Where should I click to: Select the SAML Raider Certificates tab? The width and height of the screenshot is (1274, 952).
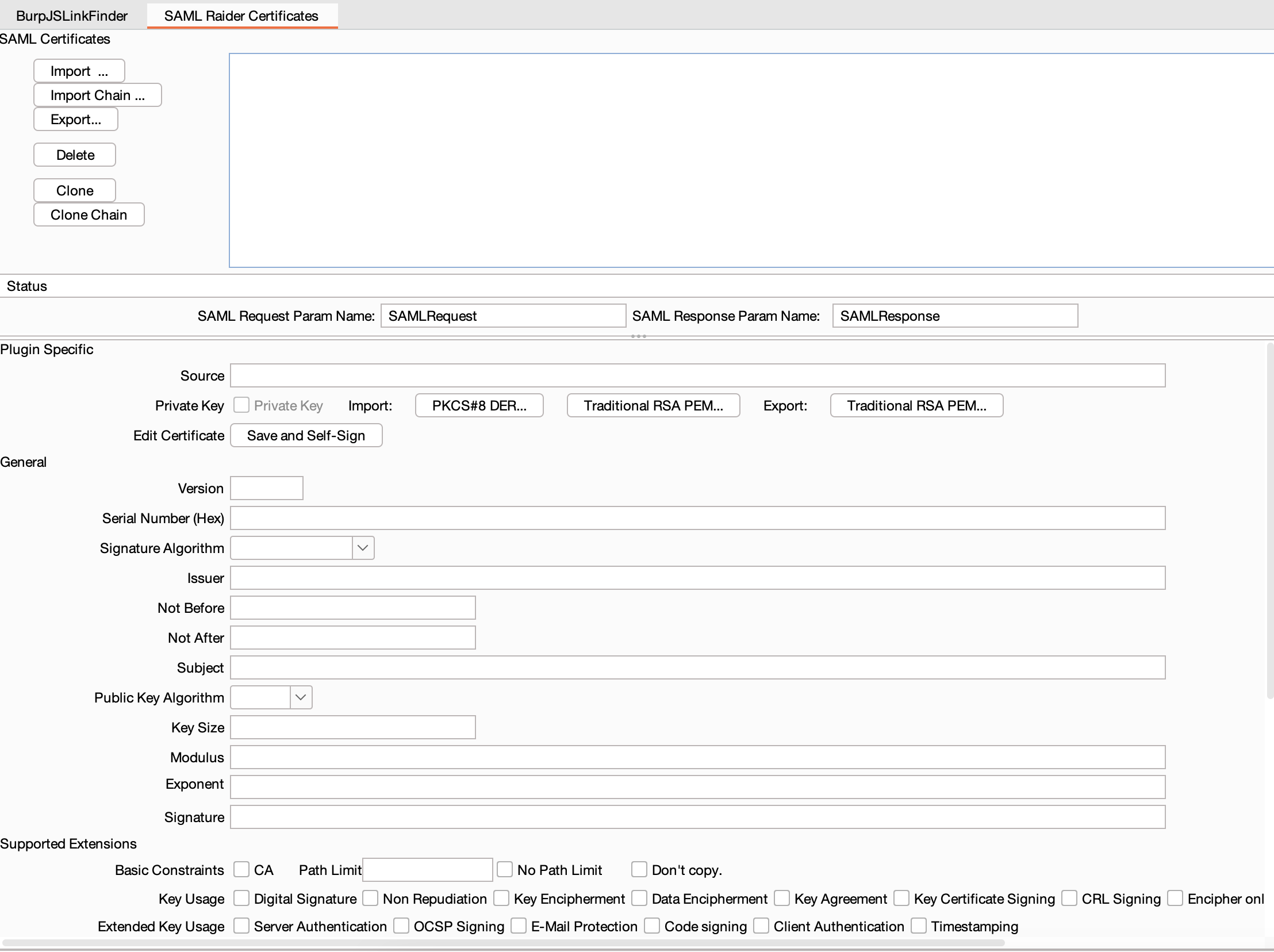point(241,16)
